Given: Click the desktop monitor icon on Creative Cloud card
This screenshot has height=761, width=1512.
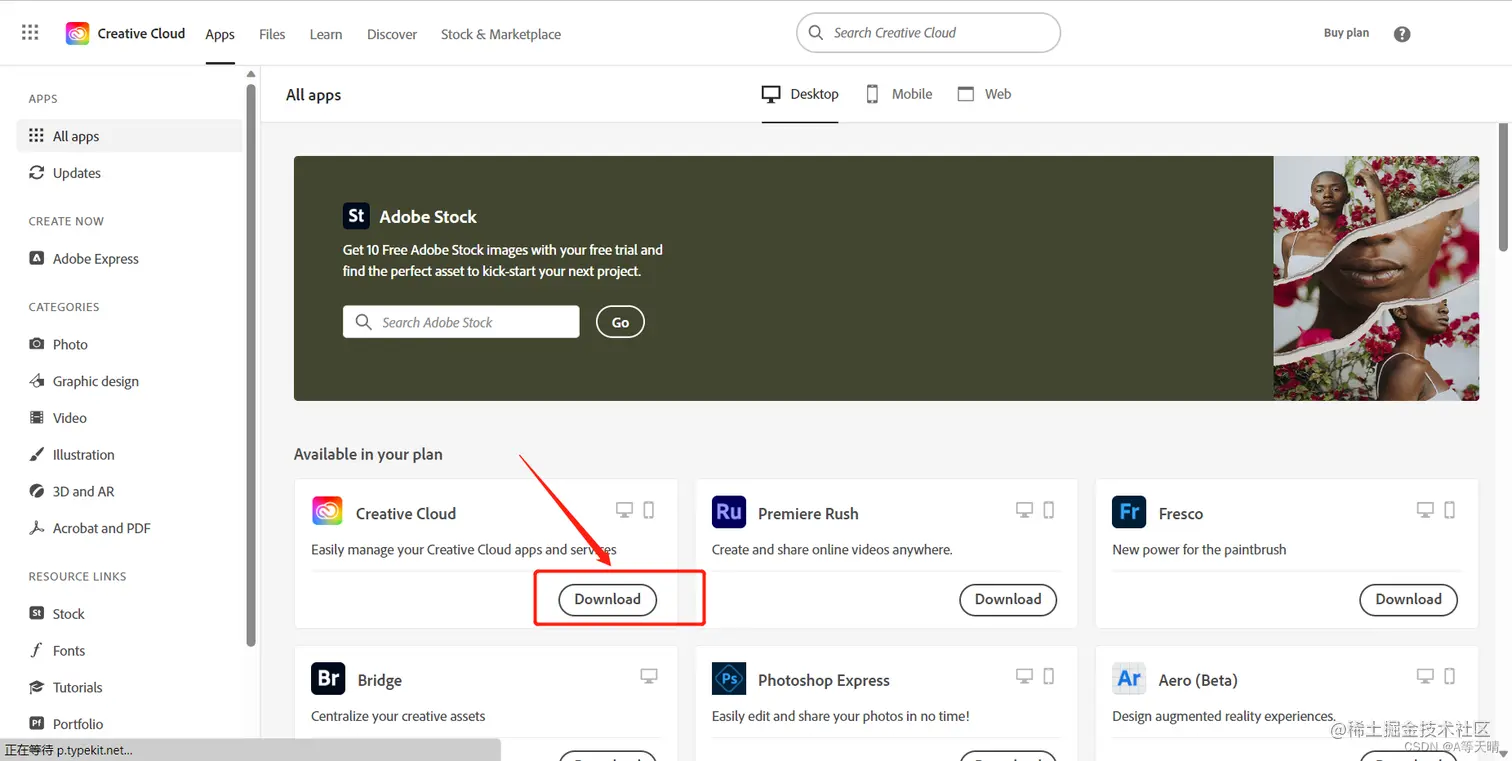Looking at the screenshot, I should click(x=624, y=510).
